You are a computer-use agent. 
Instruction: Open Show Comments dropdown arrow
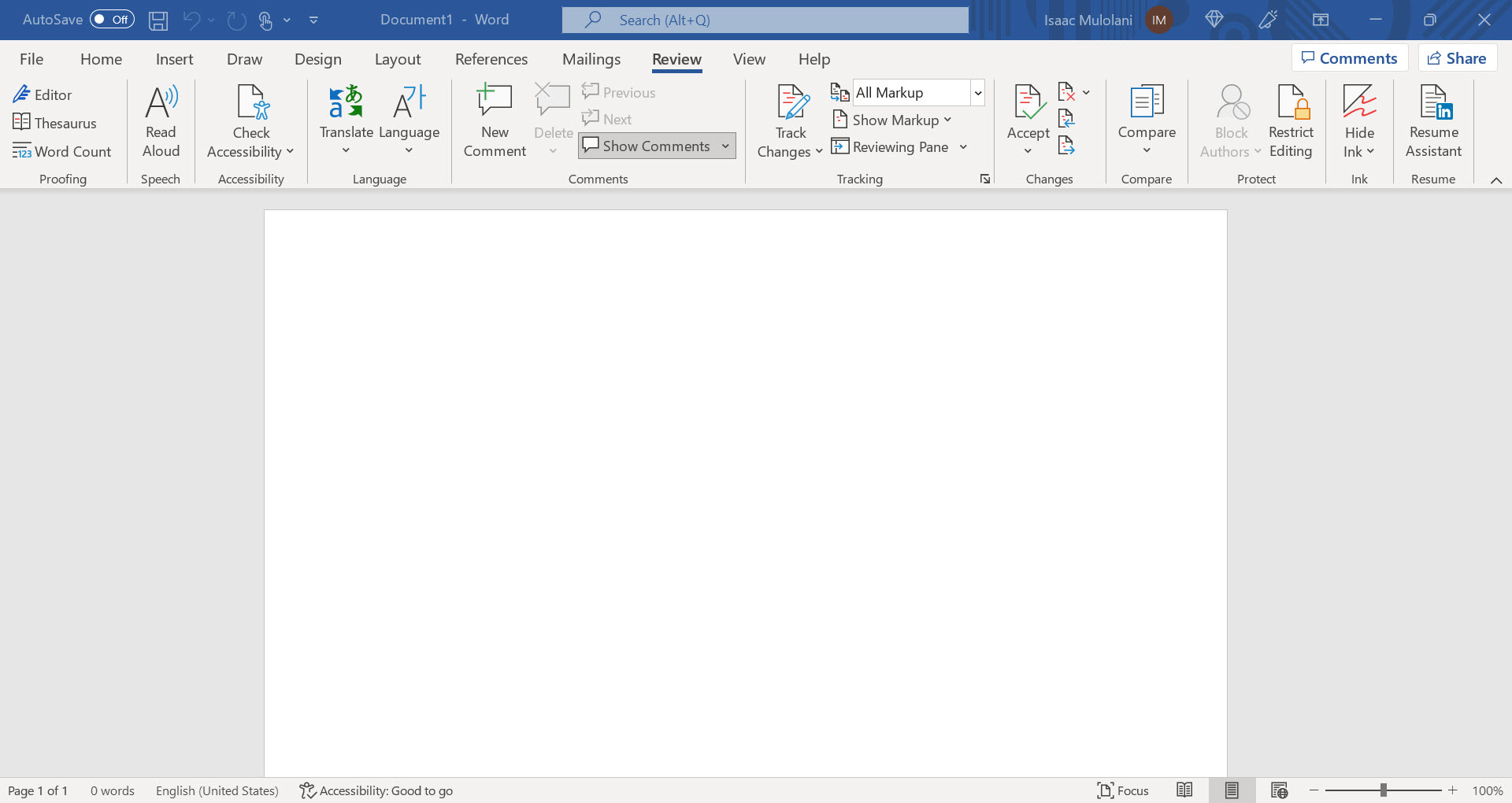point(725,146)
